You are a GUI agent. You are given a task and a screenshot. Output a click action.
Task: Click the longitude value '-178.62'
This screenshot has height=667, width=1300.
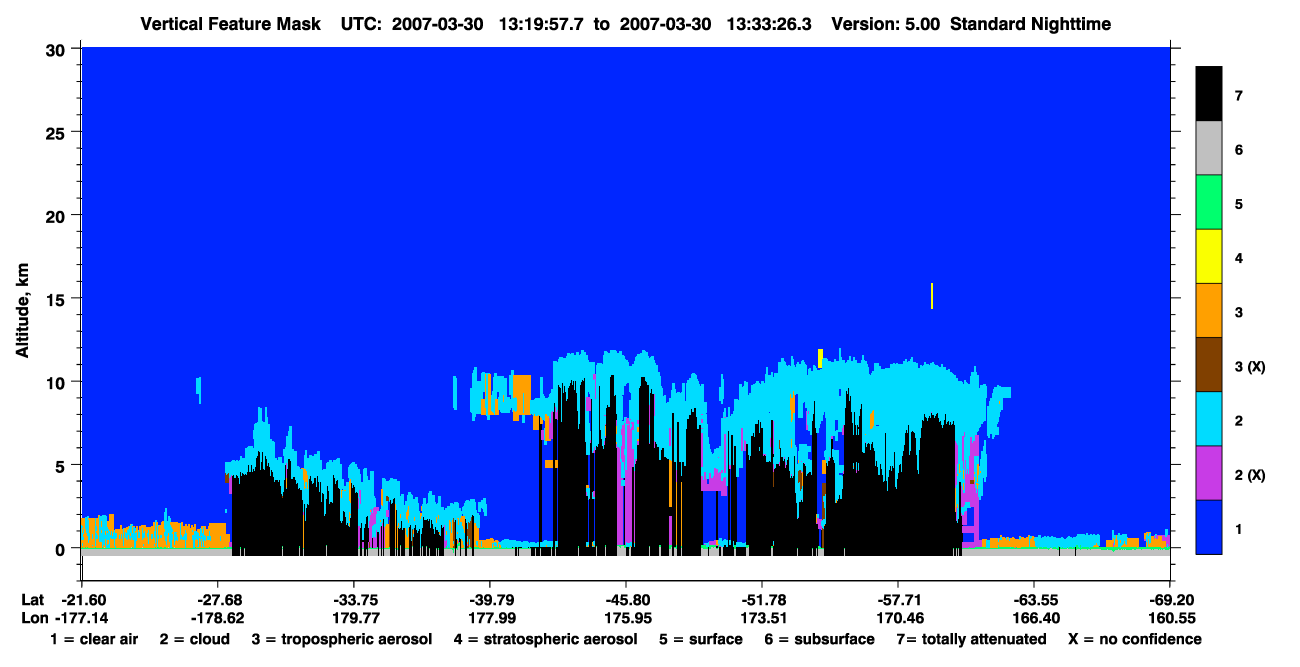coord(217,618)
